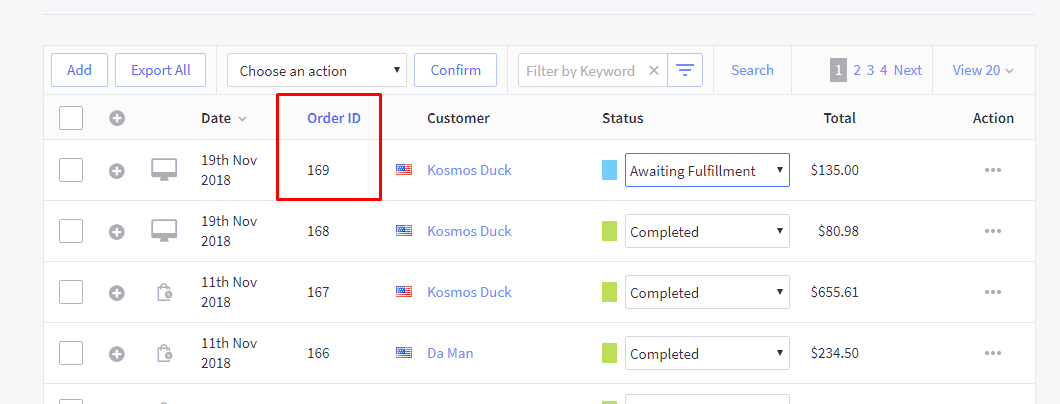Screen dimensions: 1060x404
Task: Click the Total column header
Action: coord(840,118)
